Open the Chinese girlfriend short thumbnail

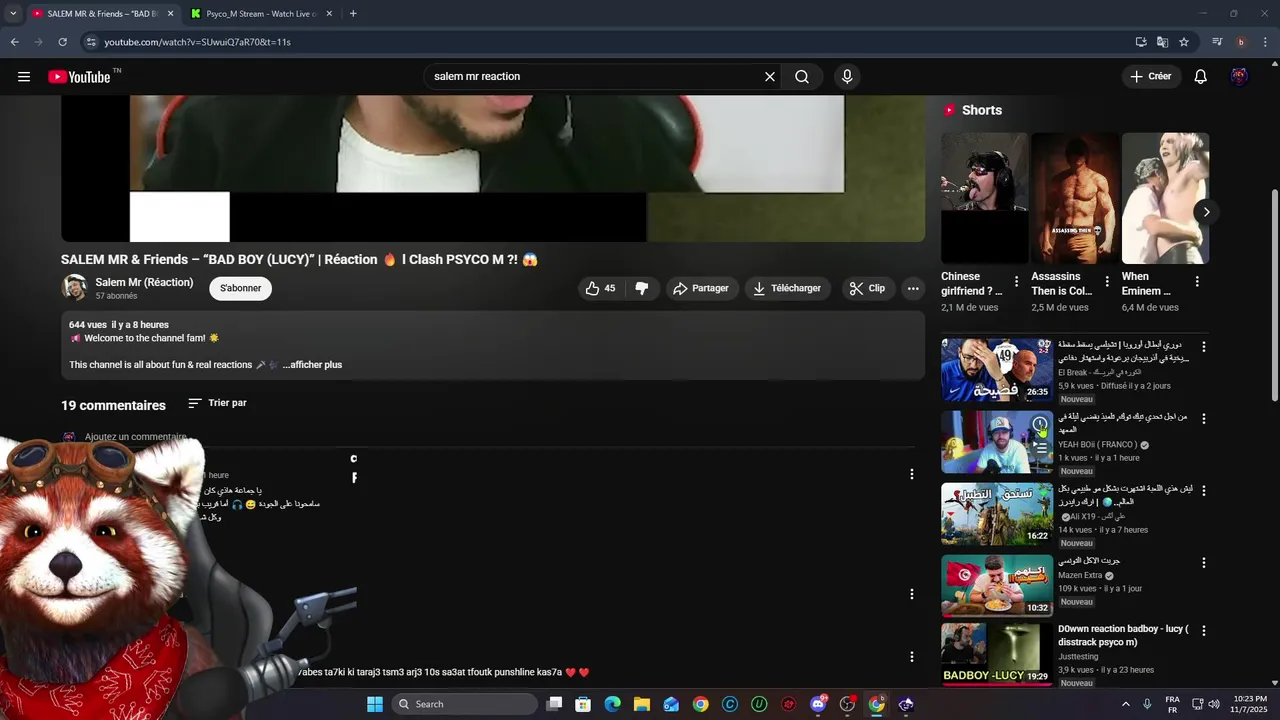click(x=984, y=198)
